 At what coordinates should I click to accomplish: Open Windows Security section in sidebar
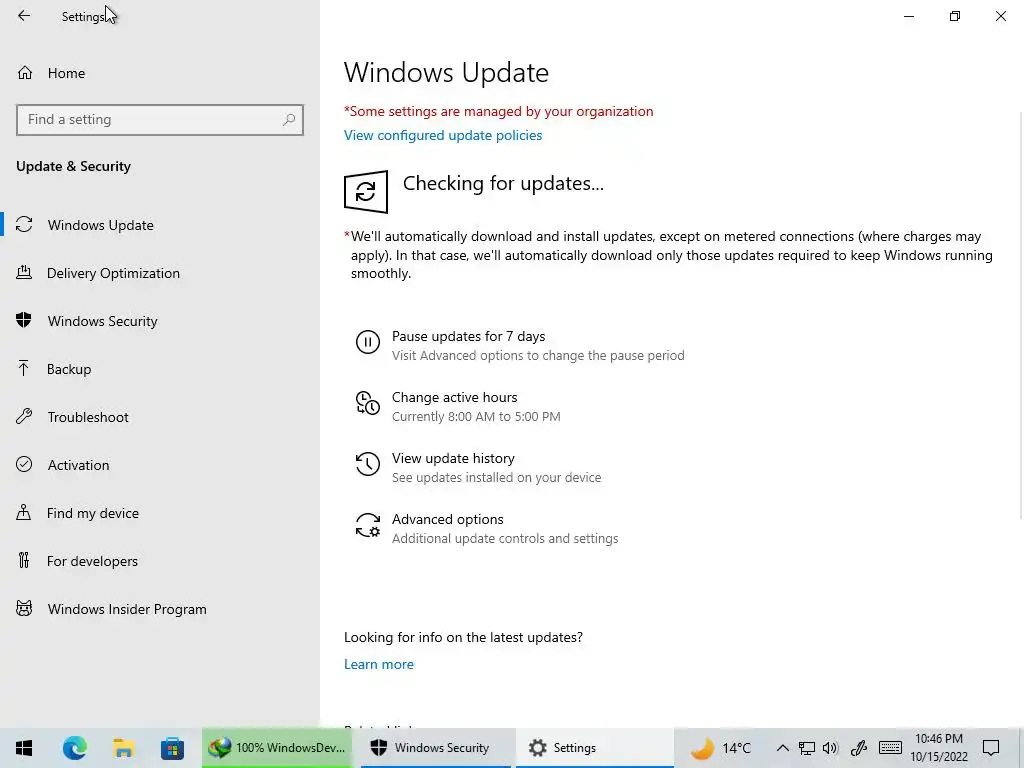click(x=160, y=321)
